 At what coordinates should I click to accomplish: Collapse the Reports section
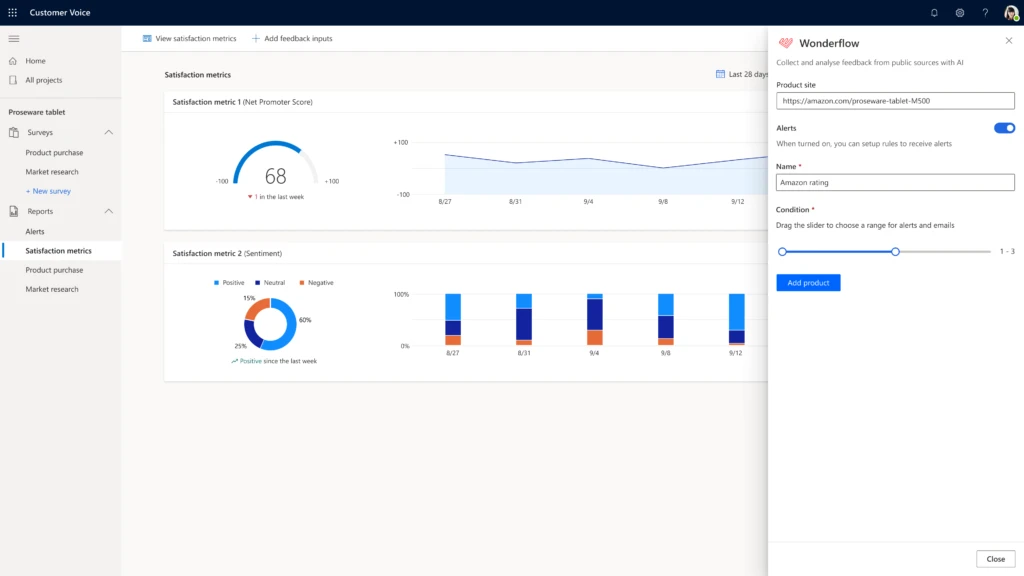[108, 211]
